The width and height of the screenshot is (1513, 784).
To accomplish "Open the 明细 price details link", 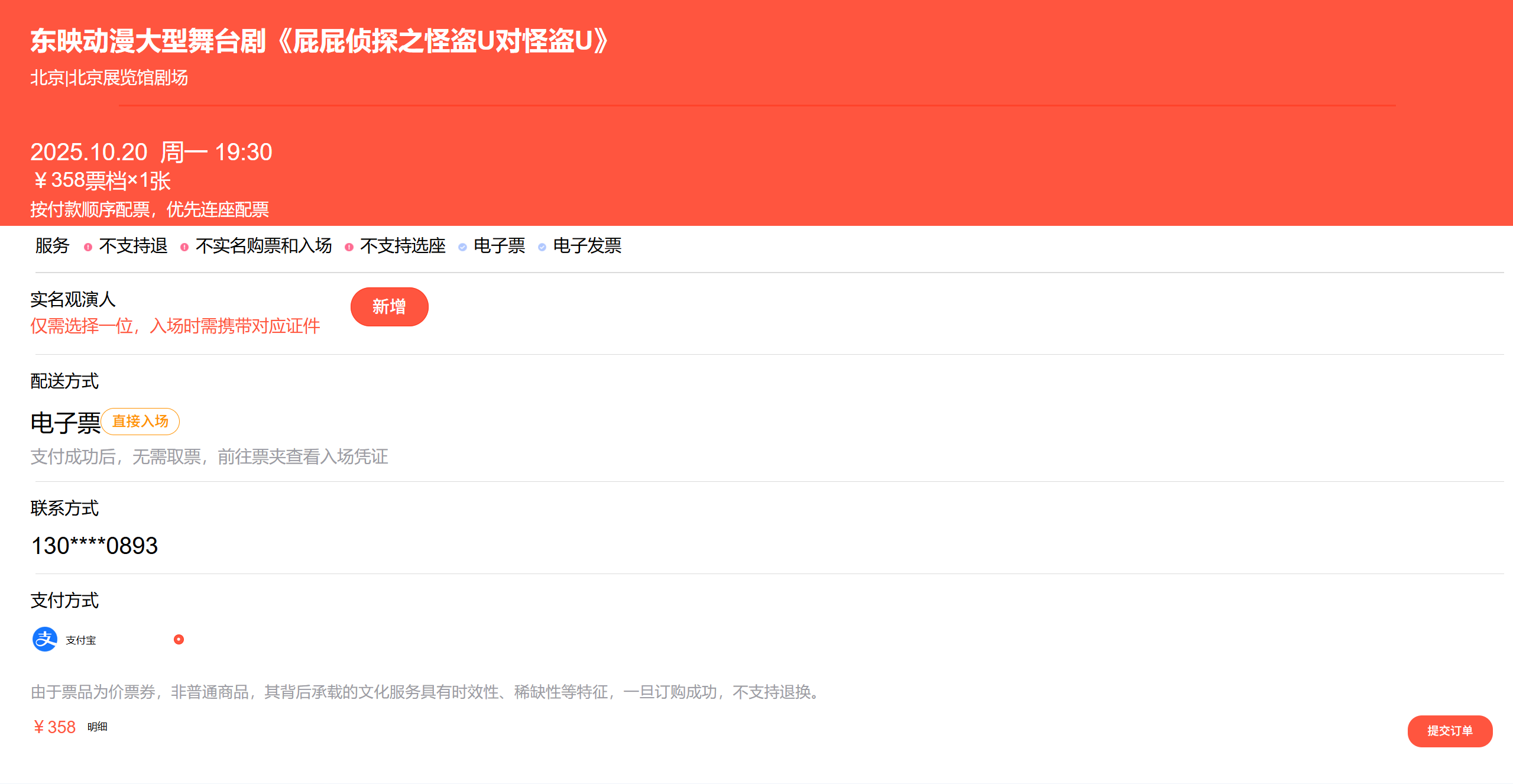I will (x=97, y=727).
